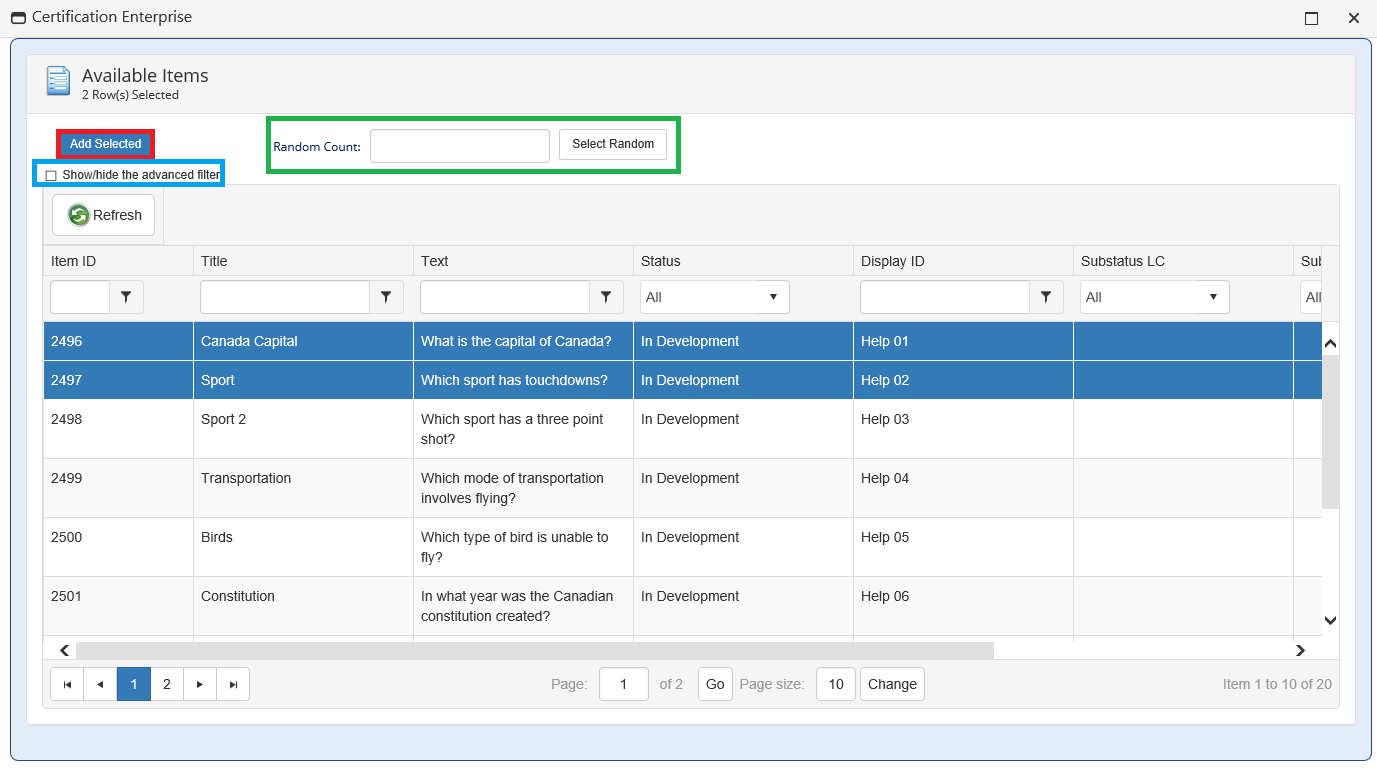Click the Random Count input field

coord(460,146)
